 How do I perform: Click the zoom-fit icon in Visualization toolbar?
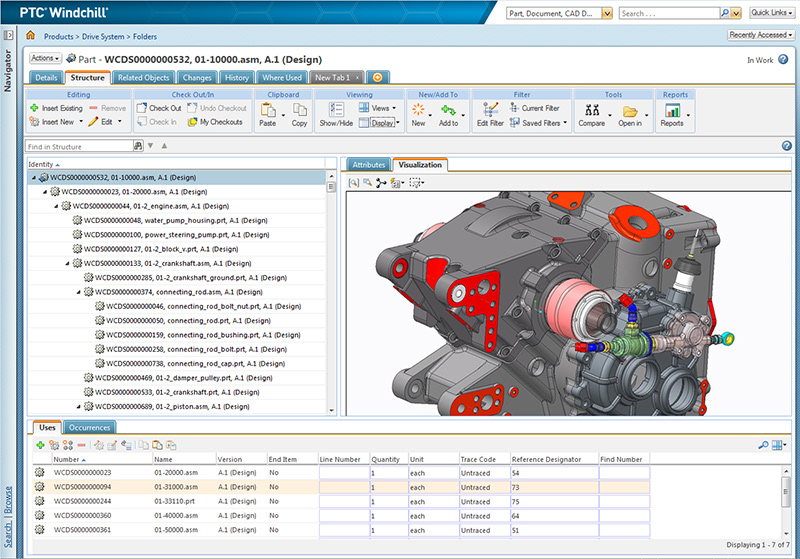[354, 183]
